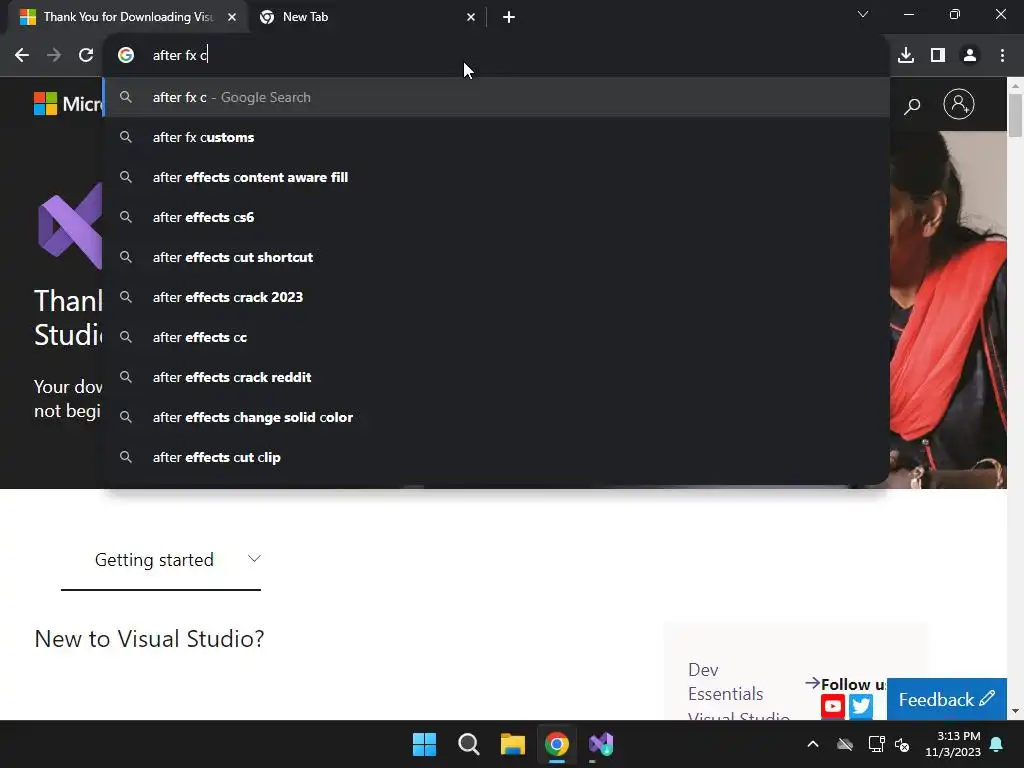Close the Thank You for Downloading tab

point(232,17)
